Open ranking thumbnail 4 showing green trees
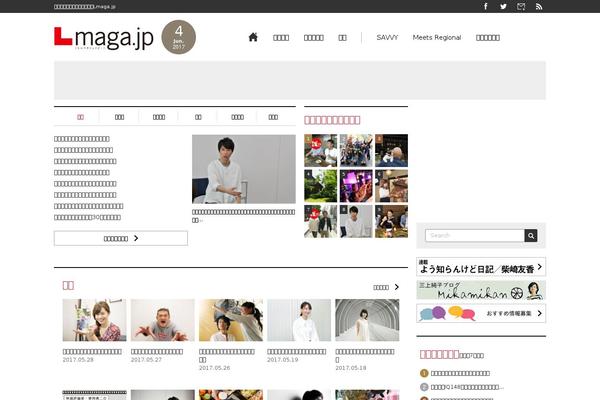The width and height of the screenshot is (600, 400). 321,186
